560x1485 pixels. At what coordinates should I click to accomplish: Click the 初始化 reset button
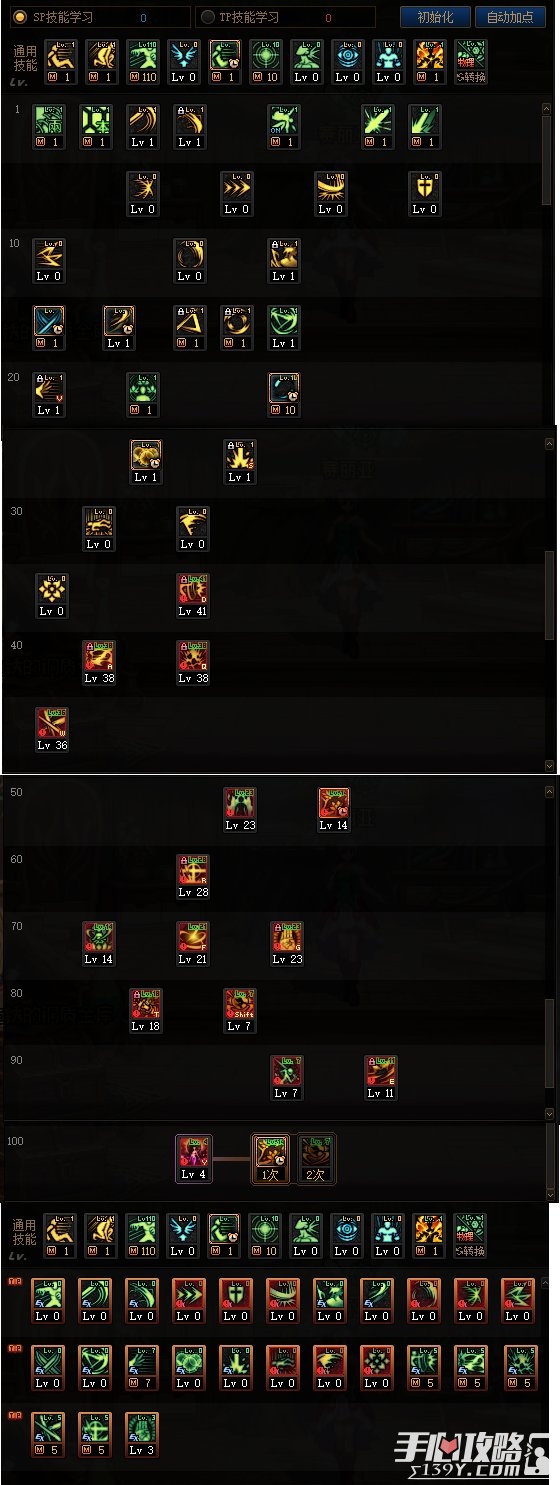435,17
